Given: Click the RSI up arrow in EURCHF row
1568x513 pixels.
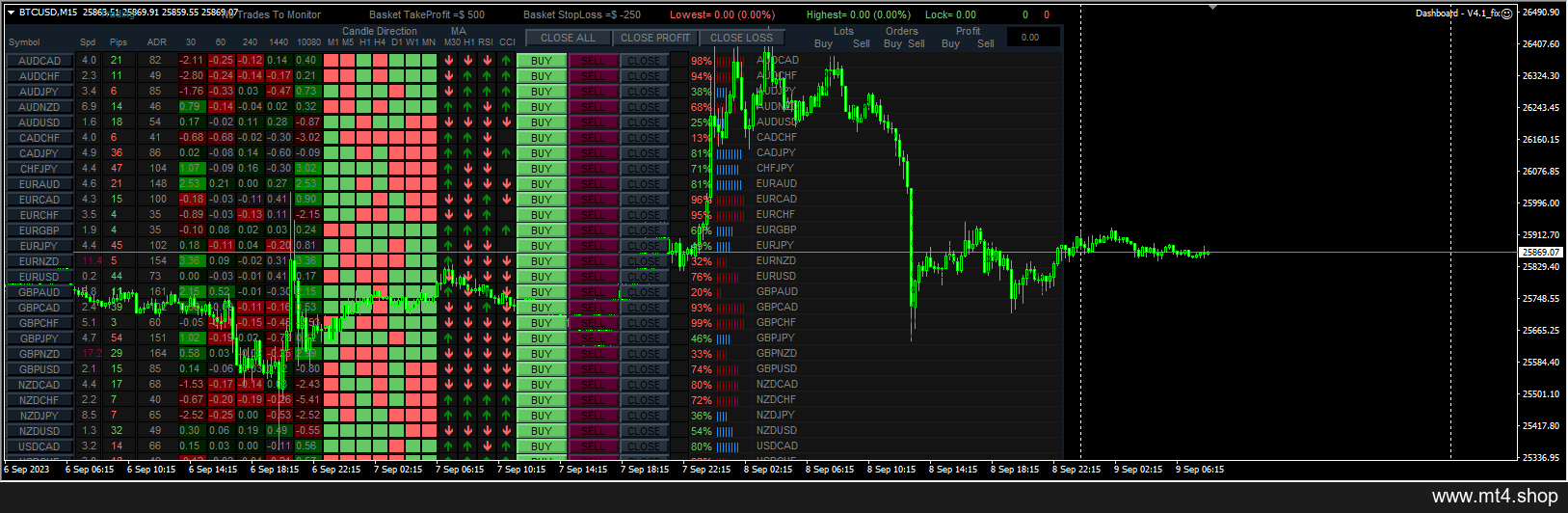Looking at the screenshot, I should (x=487, y=215).
